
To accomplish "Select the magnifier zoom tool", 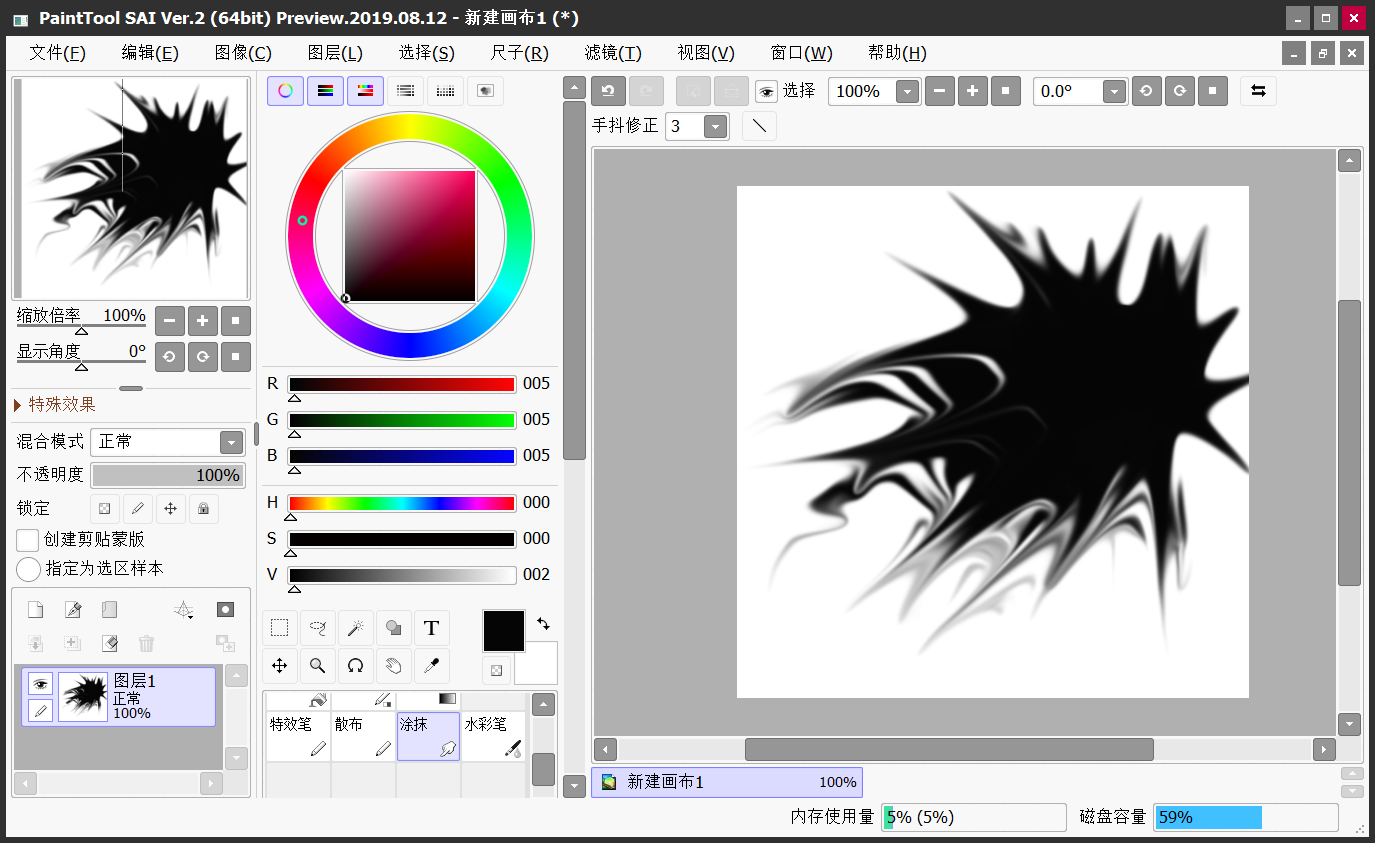I will (x=318, y=666).
